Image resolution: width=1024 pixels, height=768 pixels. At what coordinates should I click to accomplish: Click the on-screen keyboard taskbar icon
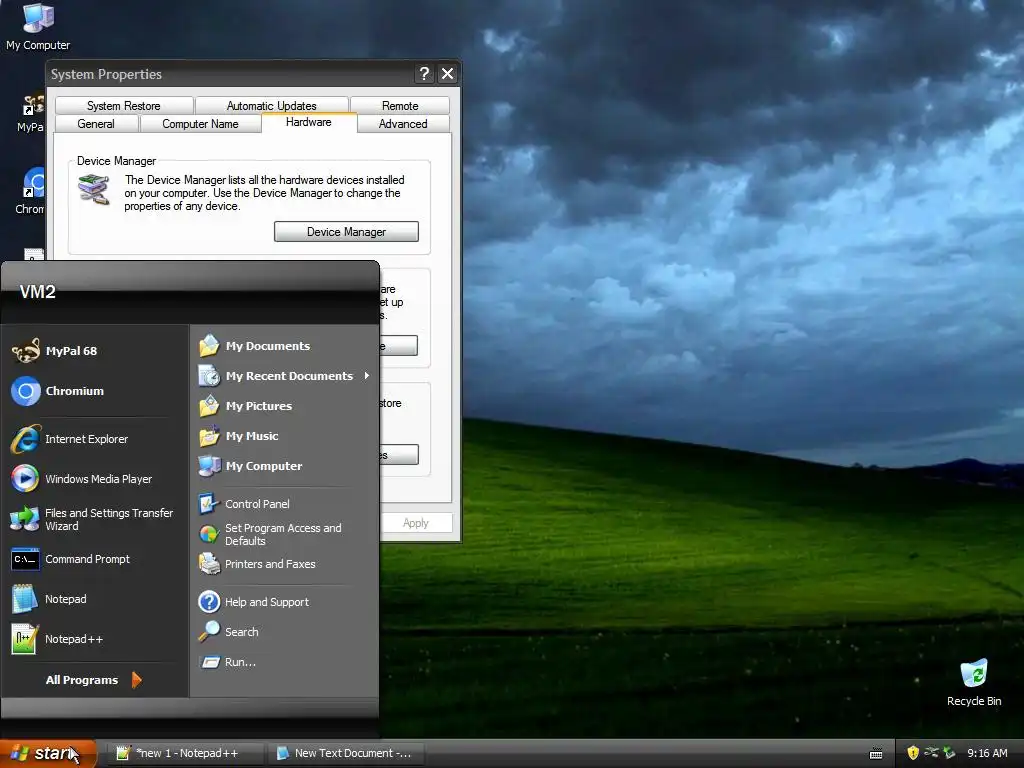(x=876, y=754)
